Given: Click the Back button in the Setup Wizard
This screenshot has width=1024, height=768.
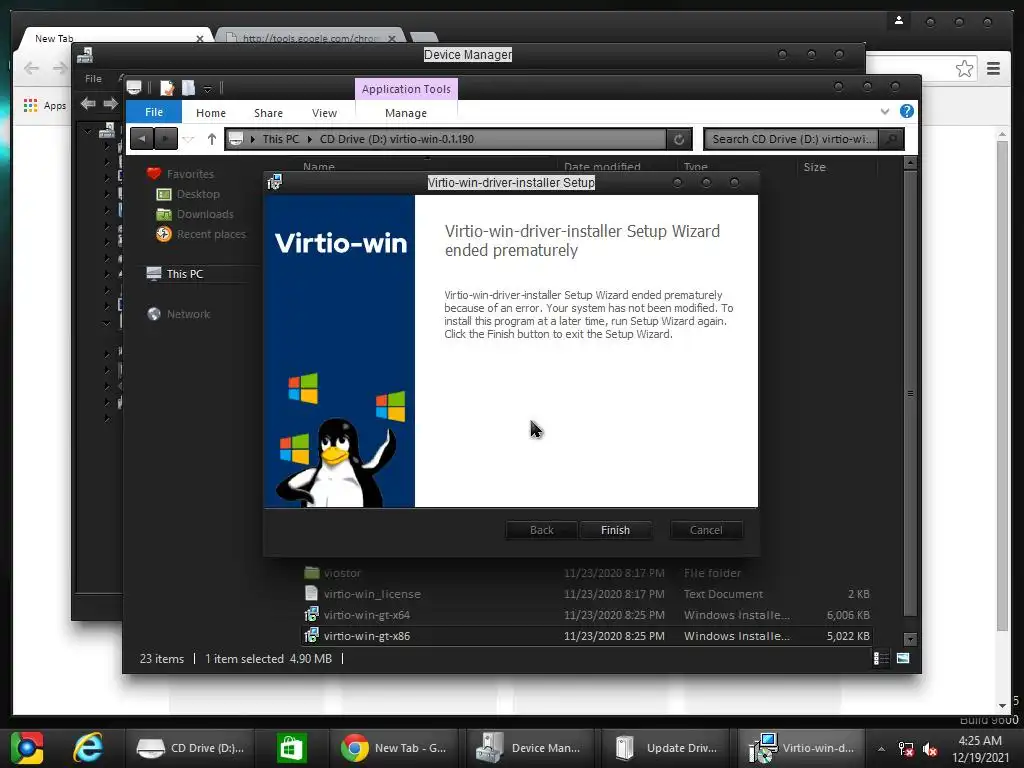Looking at the screenshot, I should click(541, 530).
